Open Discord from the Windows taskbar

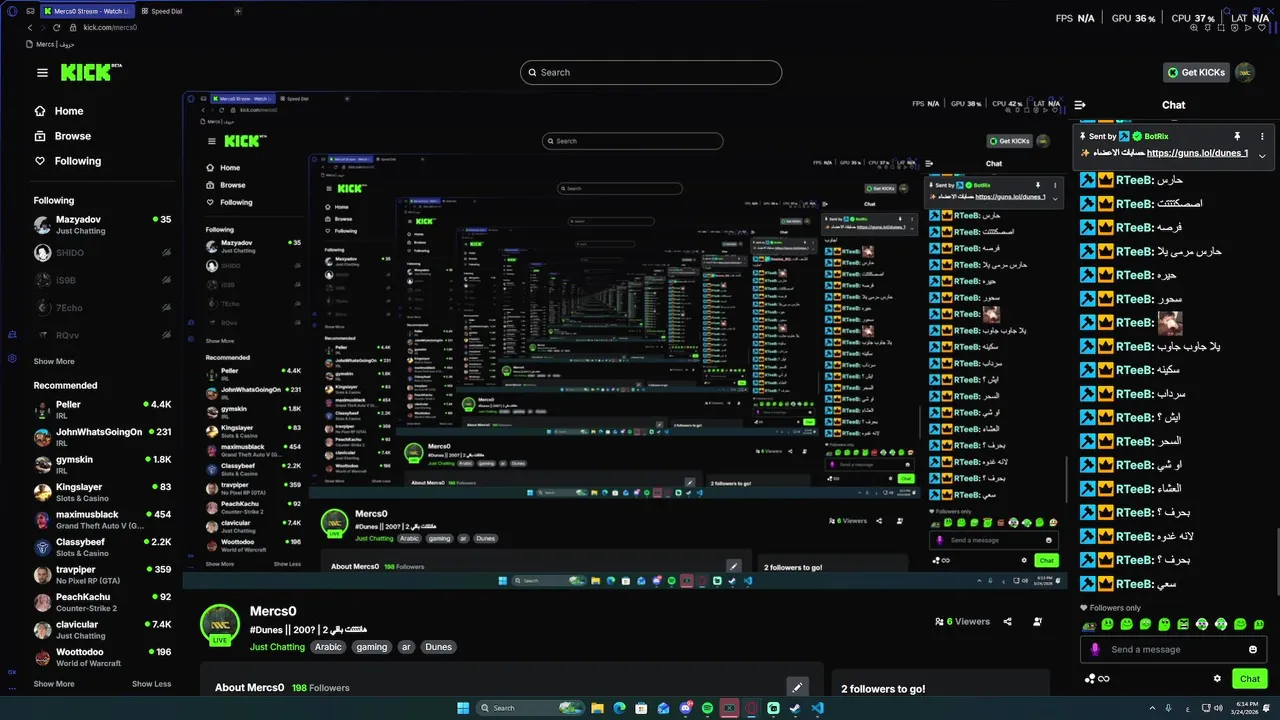click(685, 708)
